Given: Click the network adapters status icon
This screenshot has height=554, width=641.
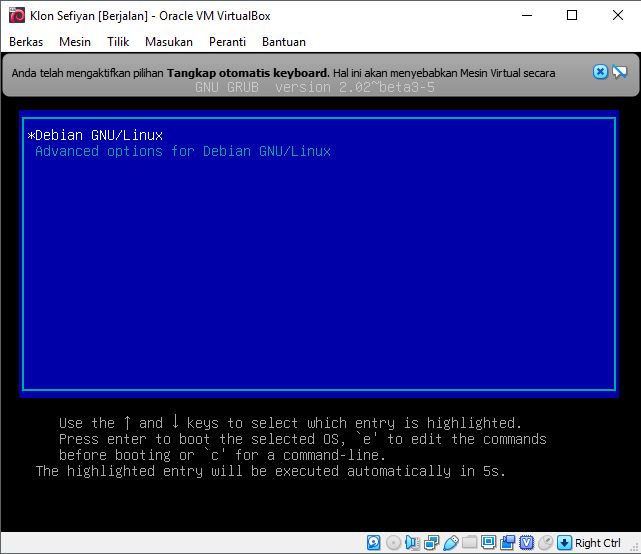Looking at the screenshot, I should [431, 543].
